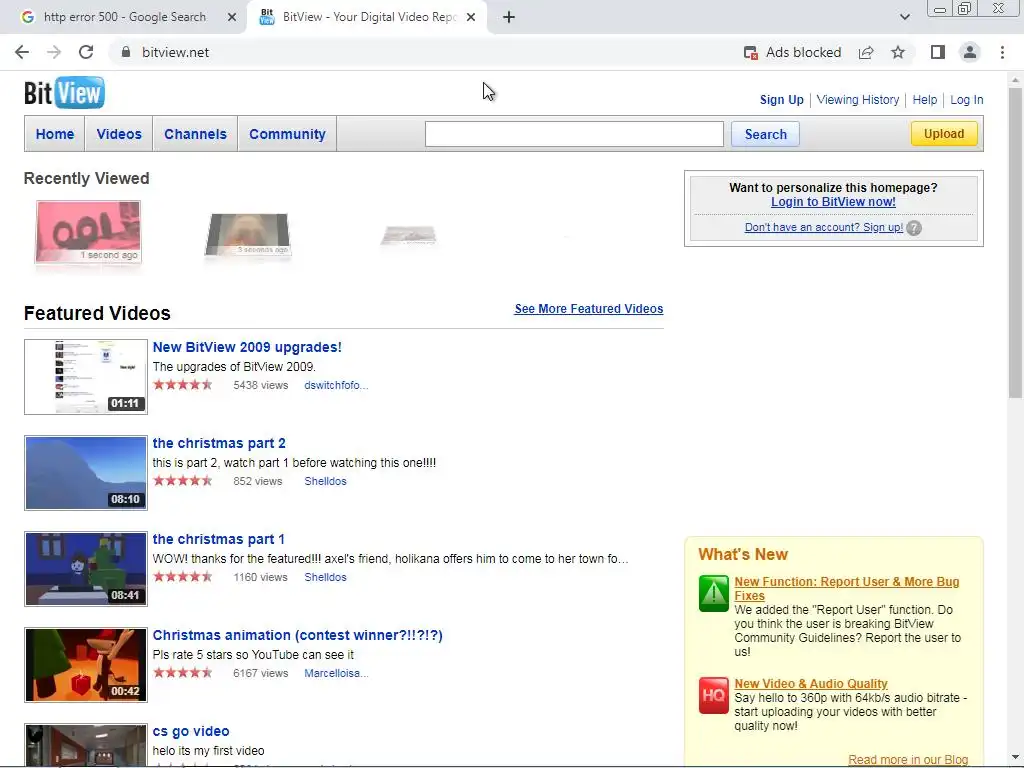
Task: Click the Search button
Action: [x=765, y=134]
